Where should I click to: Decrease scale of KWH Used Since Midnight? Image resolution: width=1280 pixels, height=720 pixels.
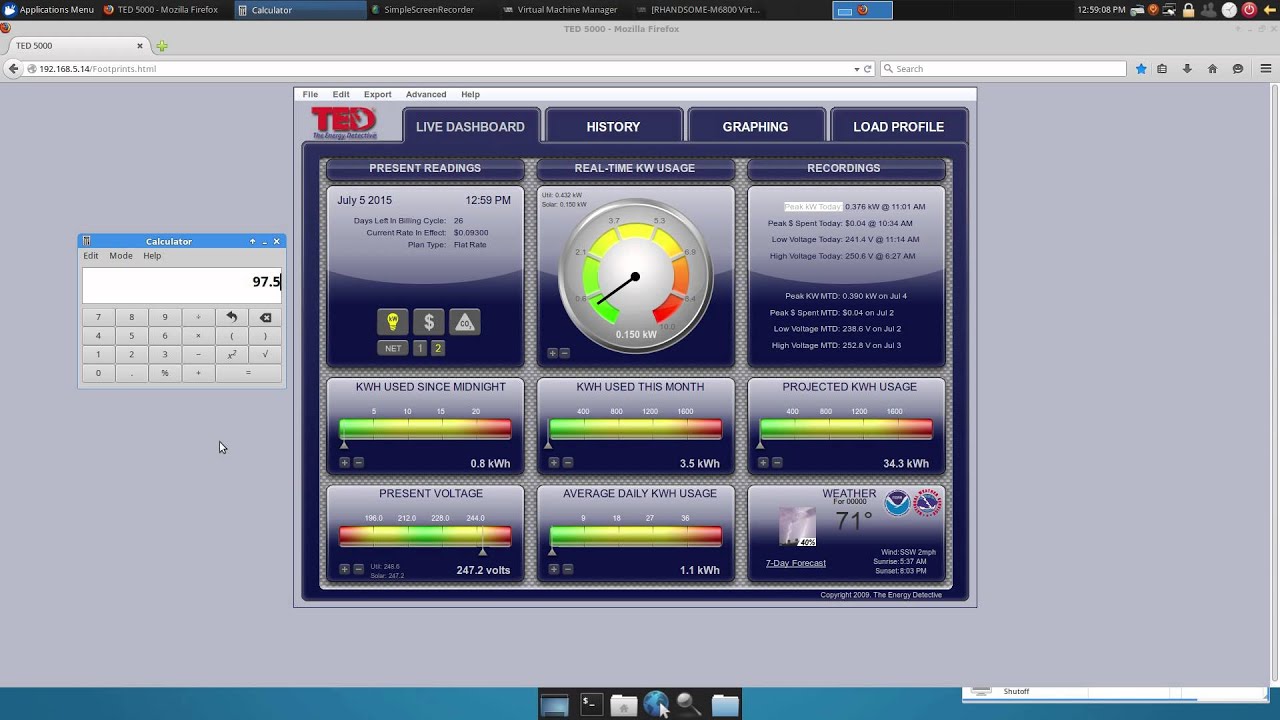pos(358,462)
